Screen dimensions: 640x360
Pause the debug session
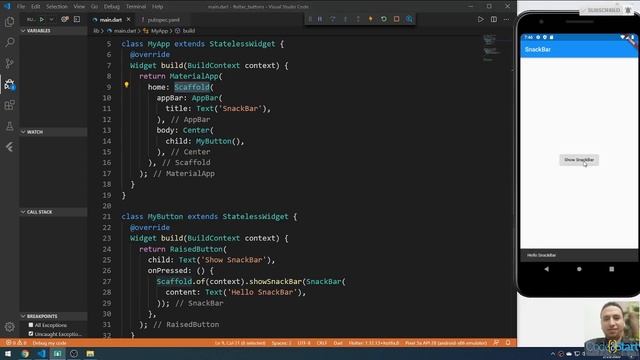(x=320, y=19)
